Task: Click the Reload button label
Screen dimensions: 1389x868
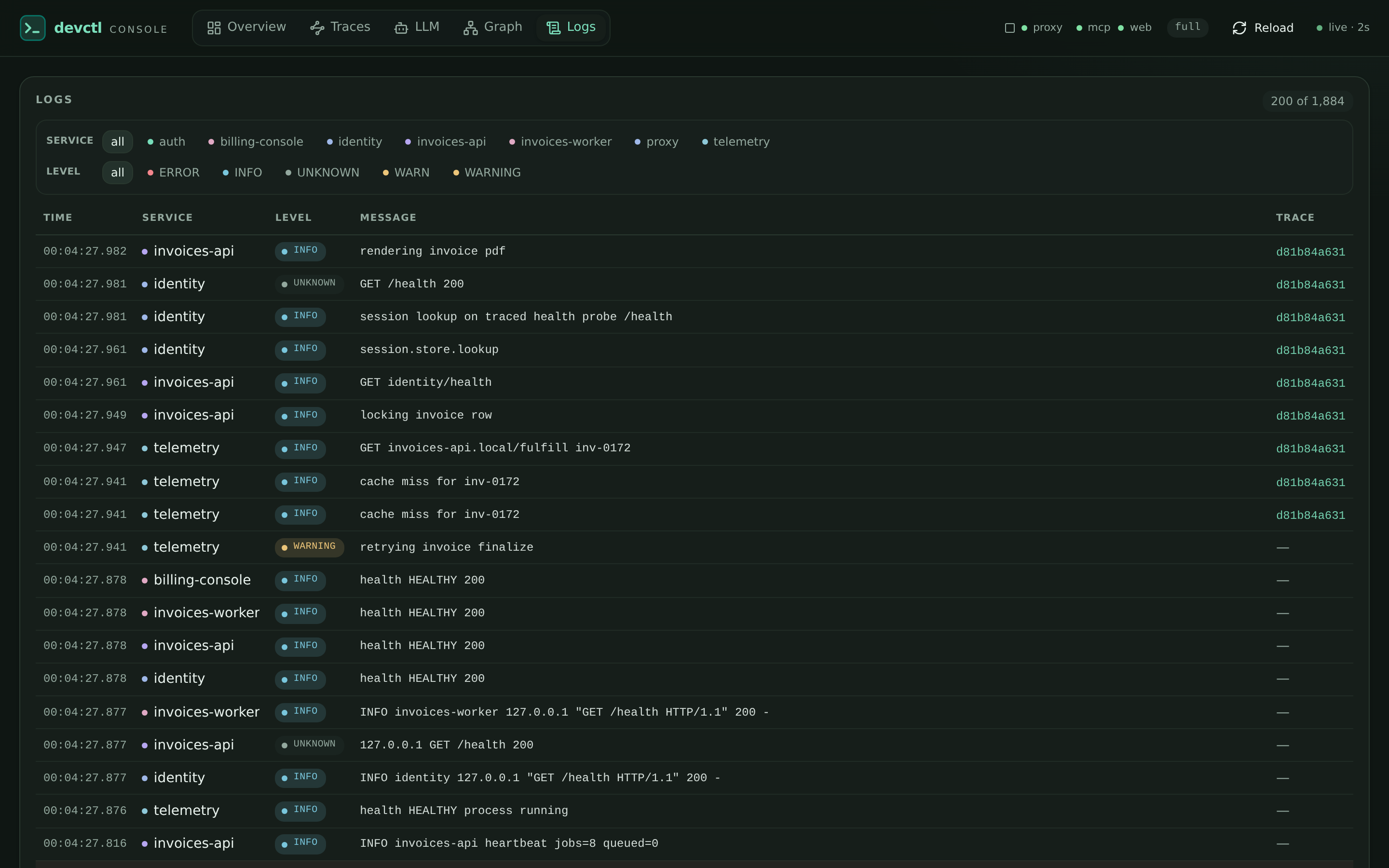Action: pyautogui.click(x=1274, y=27)
